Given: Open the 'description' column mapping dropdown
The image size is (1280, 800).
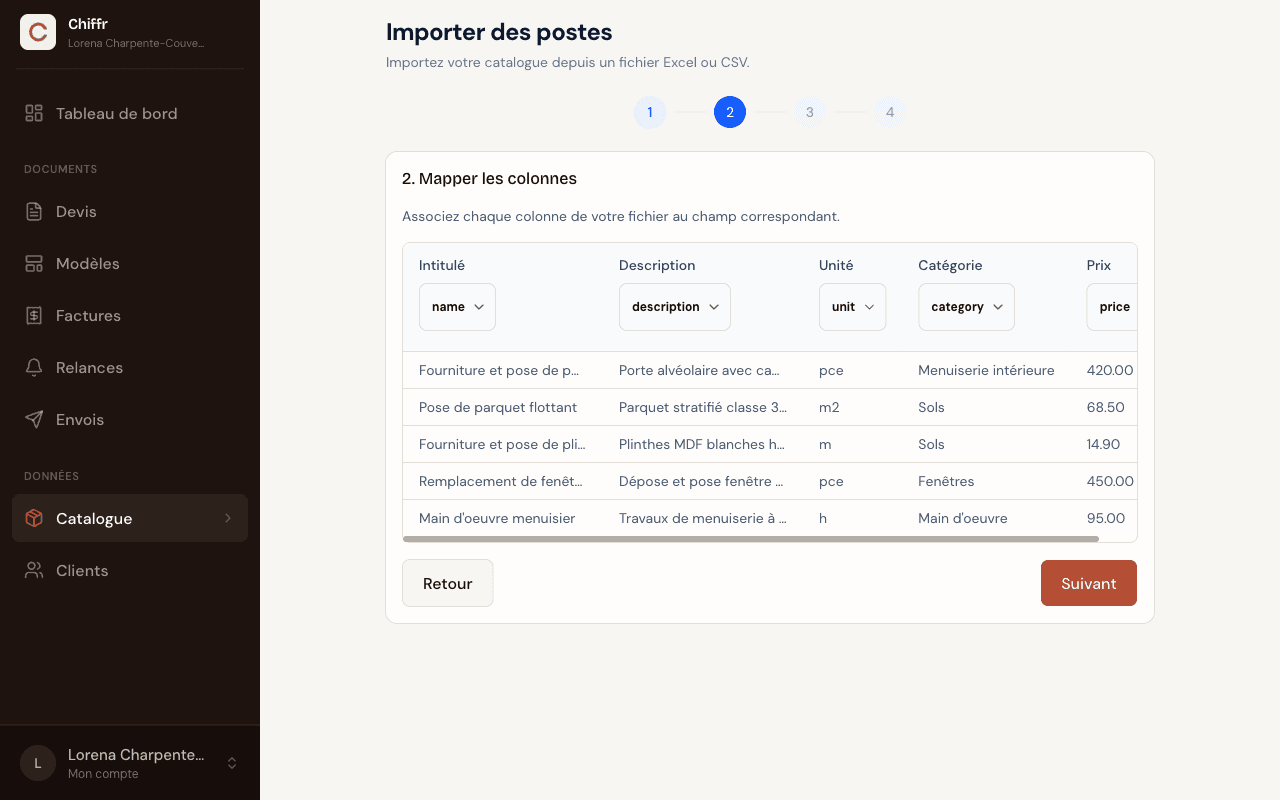Looking at the screenshot, I should click(675, 307).
